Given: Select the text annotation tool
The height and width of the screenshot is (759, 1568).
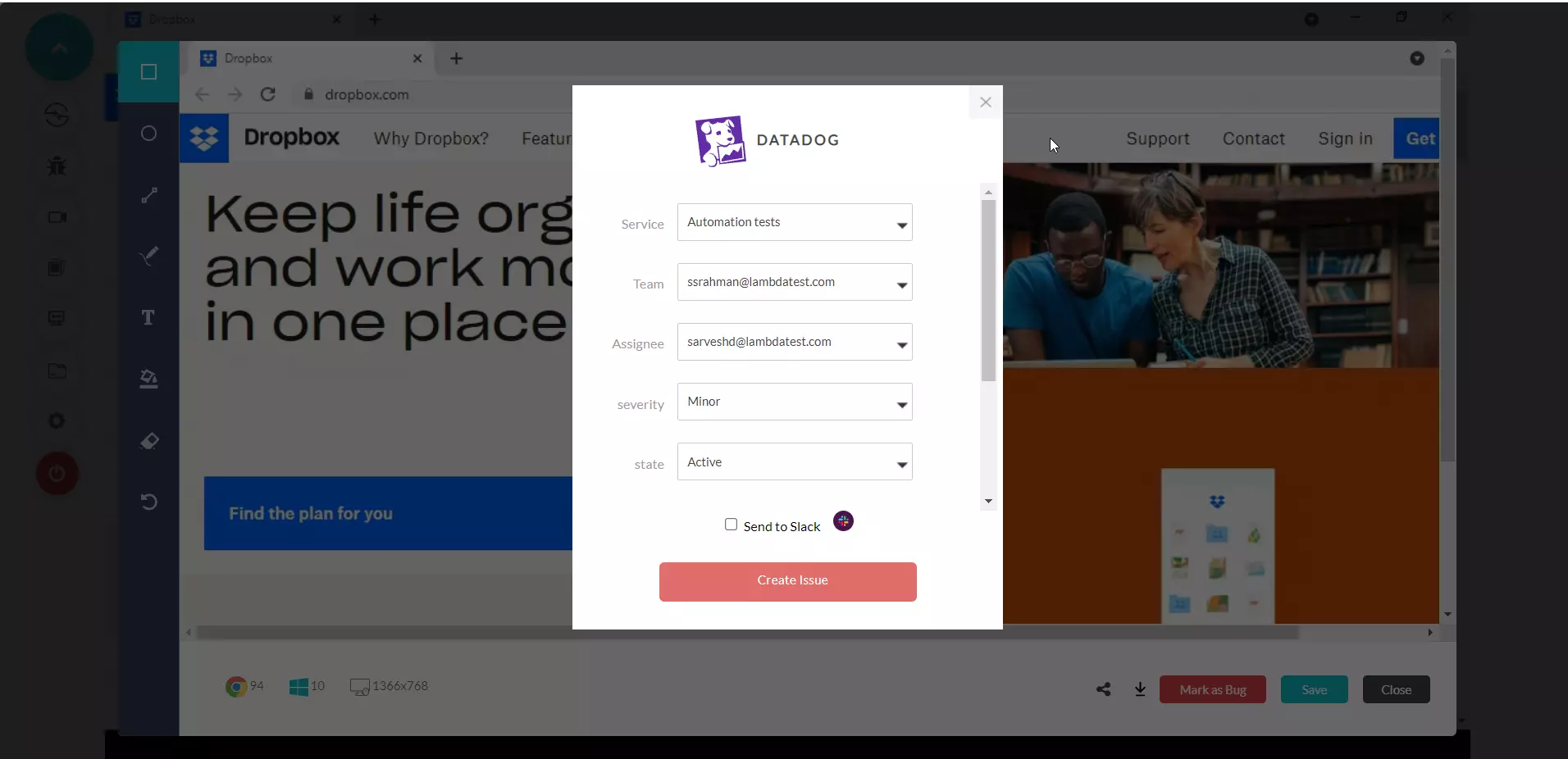Looking at the screenshot, I should point(148,318).
